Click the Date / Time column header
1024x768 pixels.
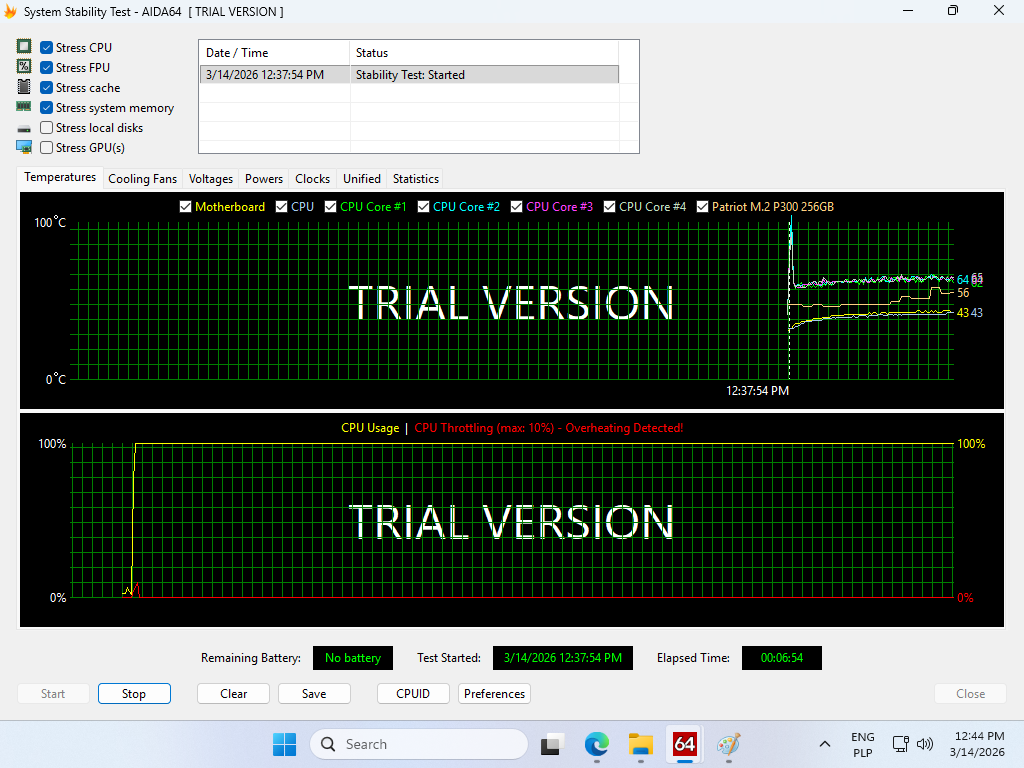(274, 53)
